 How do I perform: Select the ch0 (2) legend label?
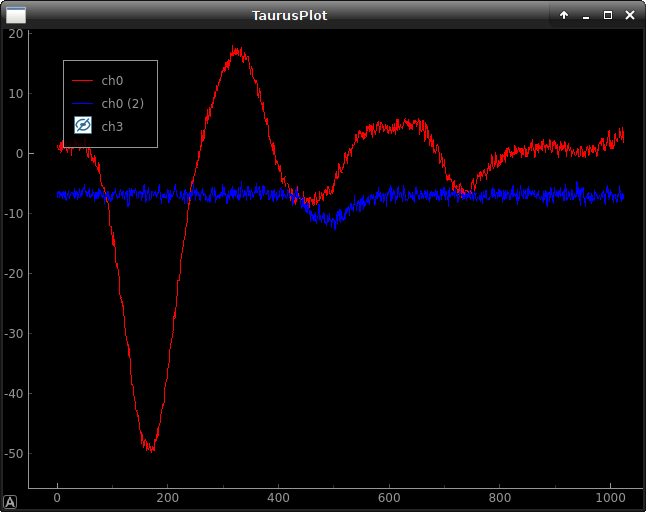coord(123,103)
